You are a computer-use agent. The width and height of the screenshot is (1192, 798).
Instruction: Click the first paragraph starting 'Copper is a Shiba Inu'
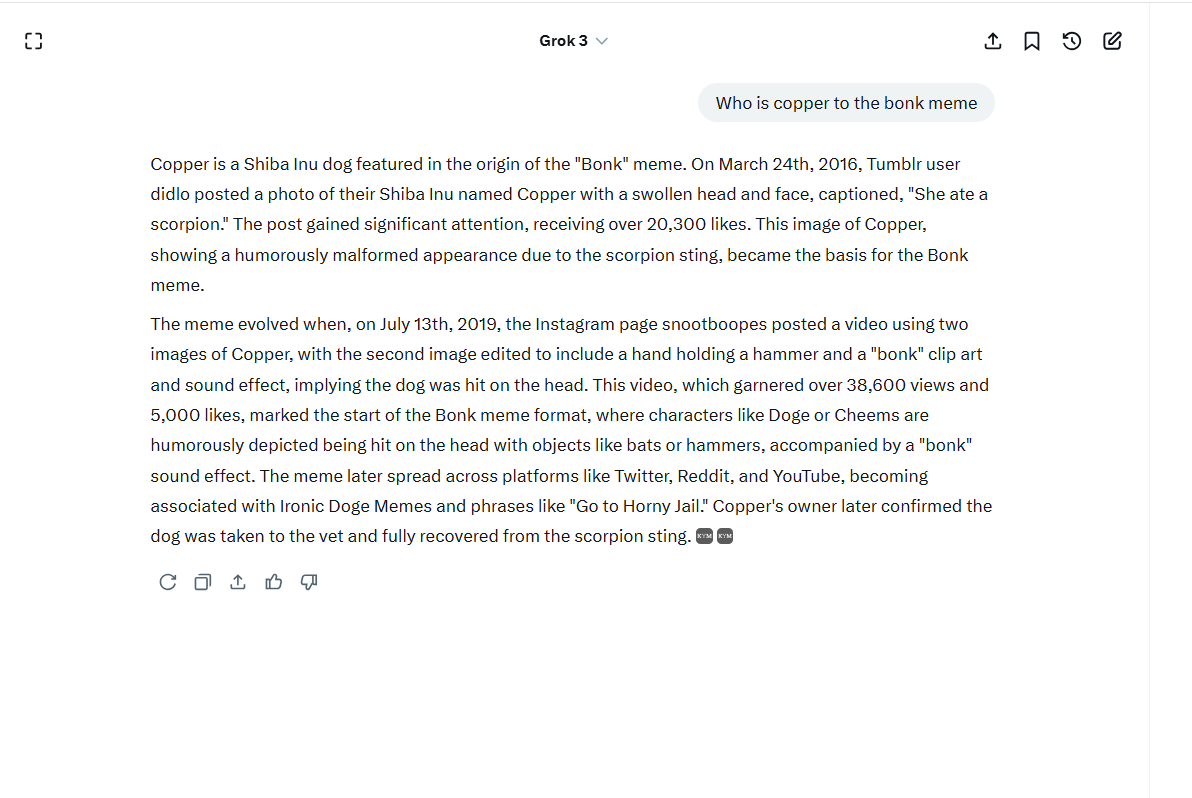[x=569, y=225]
